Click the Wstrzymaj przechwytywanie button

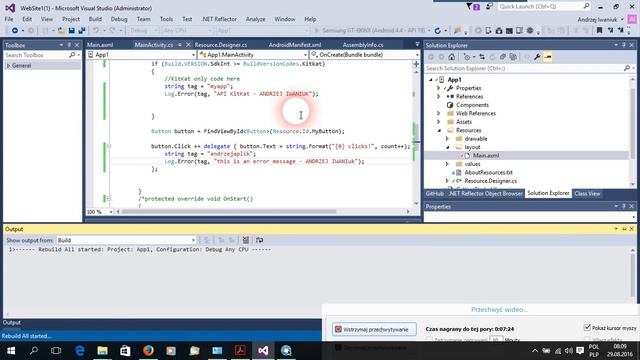pos(374,329)
